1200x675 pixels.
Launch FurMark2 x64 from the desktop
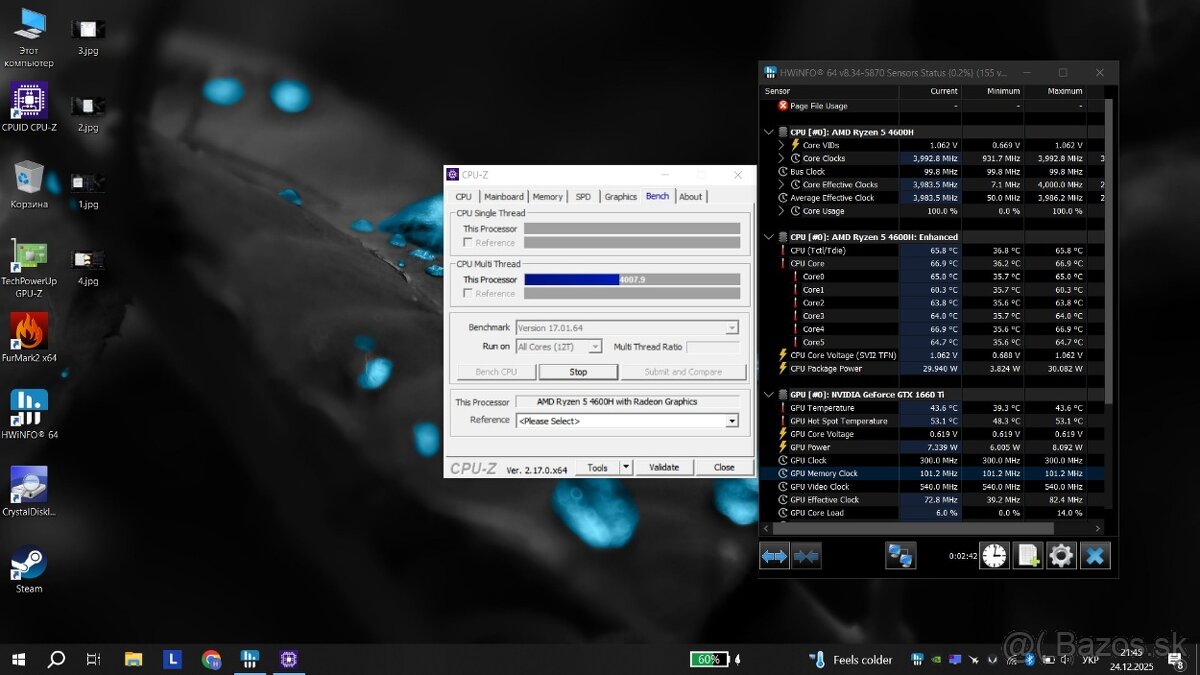click(27, 330)
